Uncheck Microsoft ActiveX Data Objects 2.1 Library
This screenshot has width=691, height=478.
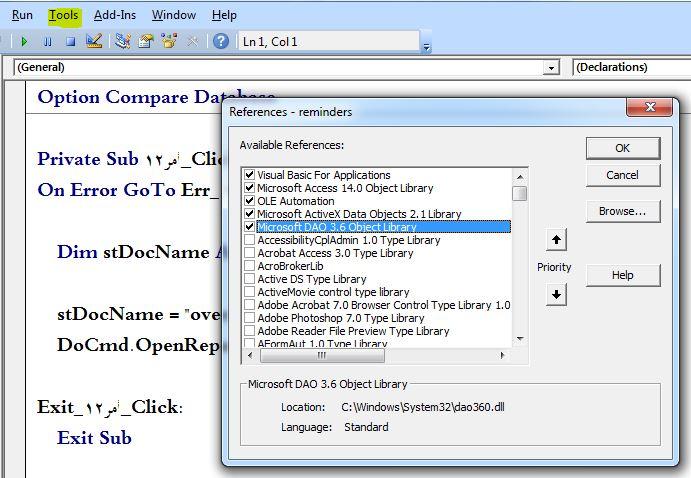pyautogui.click(x=249, y=214)
